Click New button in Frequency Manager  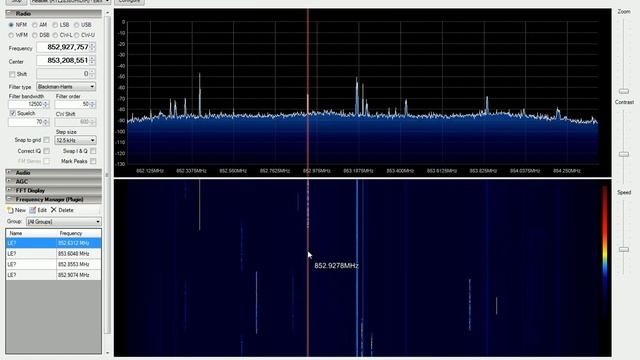pyautogui.click(x=16, y=210)
